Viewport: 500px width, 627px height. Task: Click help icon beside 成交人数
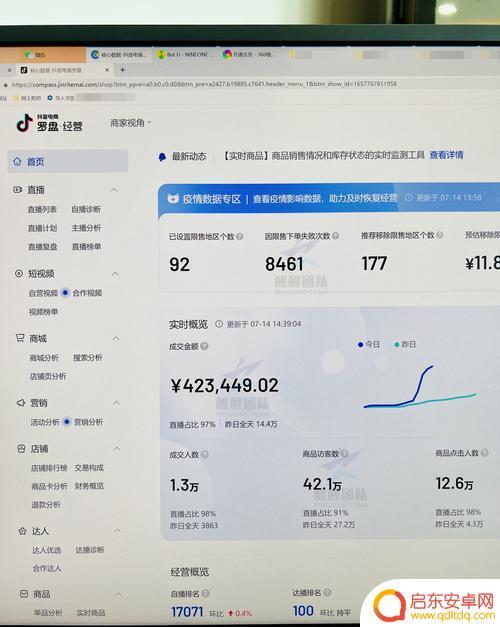coord(204,454)
